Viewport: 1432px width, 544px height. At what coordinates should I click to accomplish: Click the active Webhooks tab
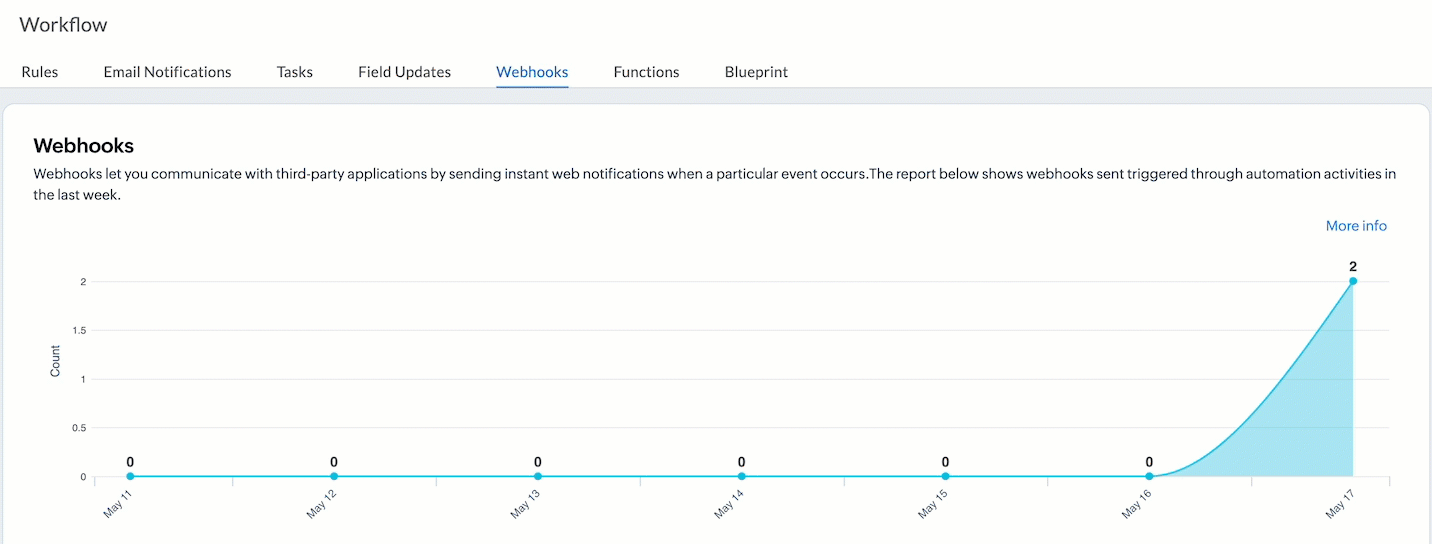click(532, 72)
